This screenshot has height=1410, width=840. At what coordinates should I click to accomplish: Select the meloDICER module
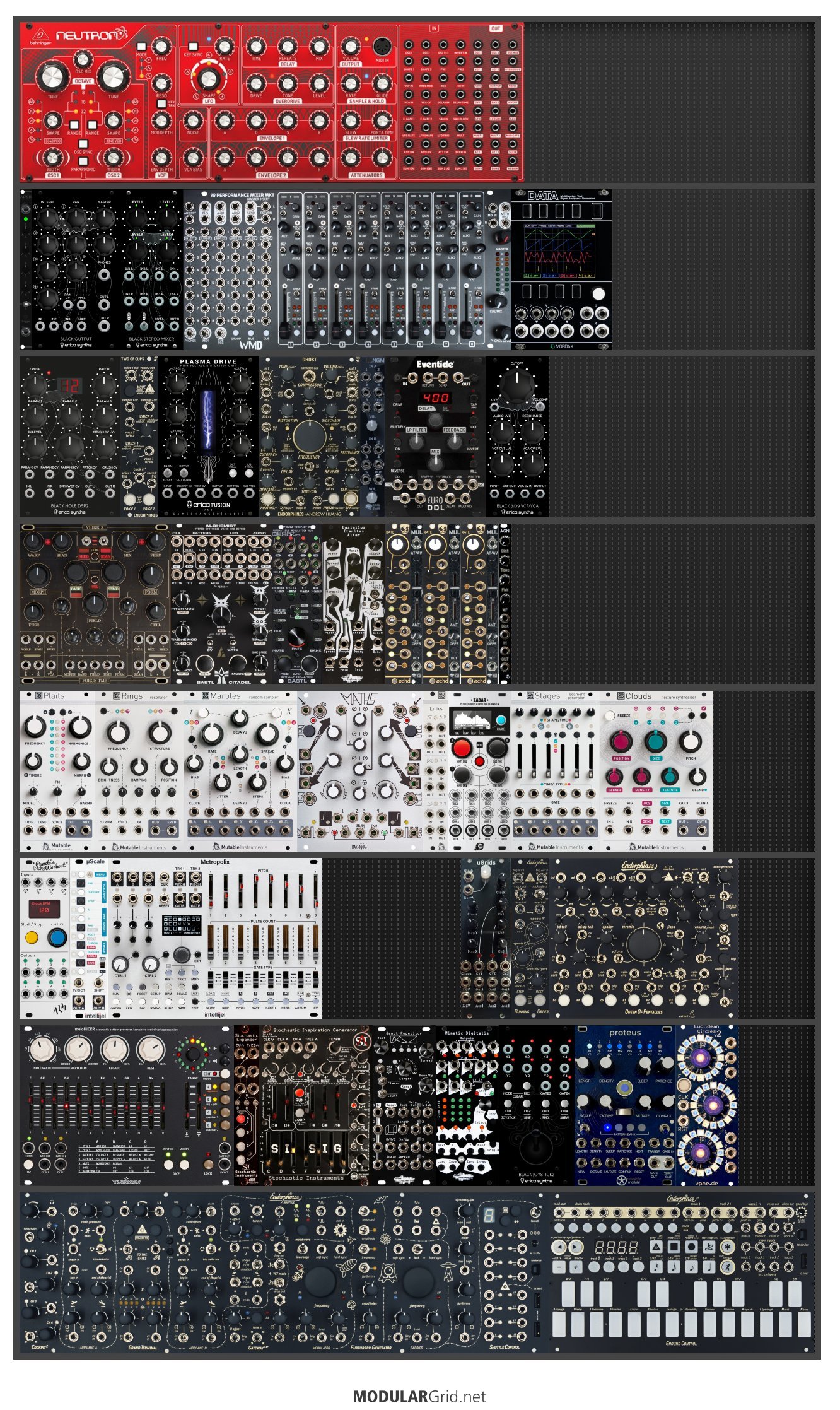click(127, 1105)
